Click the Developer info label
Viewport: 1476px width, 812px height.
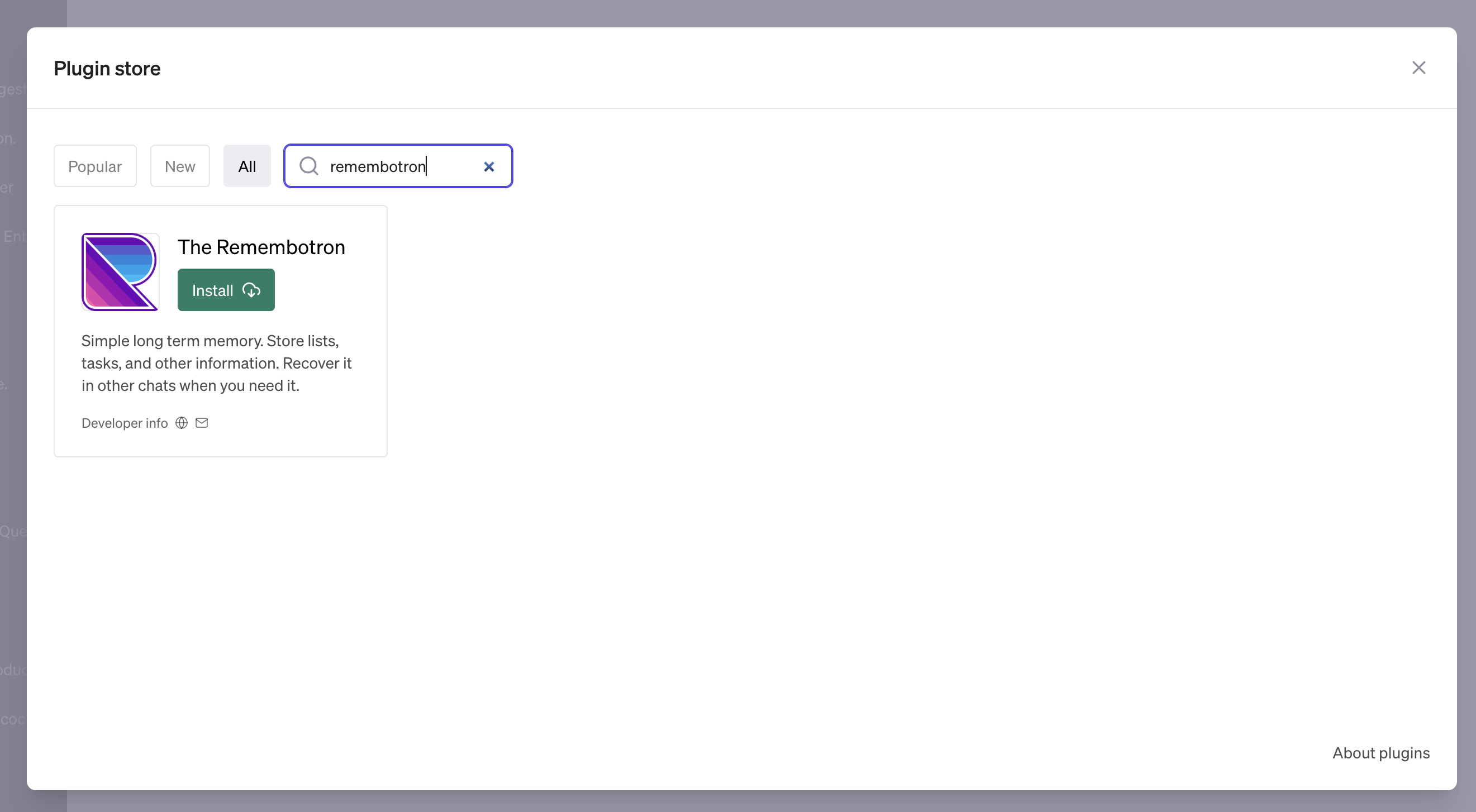(x=125, y=423)
